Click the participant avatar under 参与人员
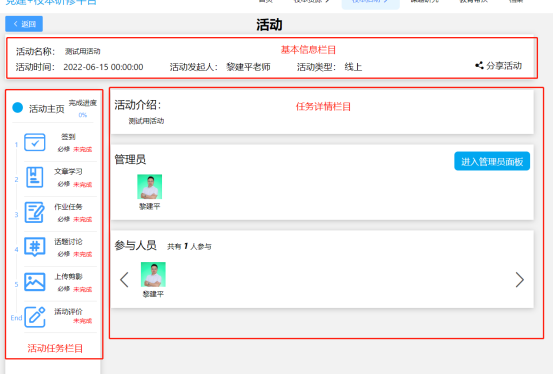The height and width of the screenshot is (374, 553). point(153,274)
